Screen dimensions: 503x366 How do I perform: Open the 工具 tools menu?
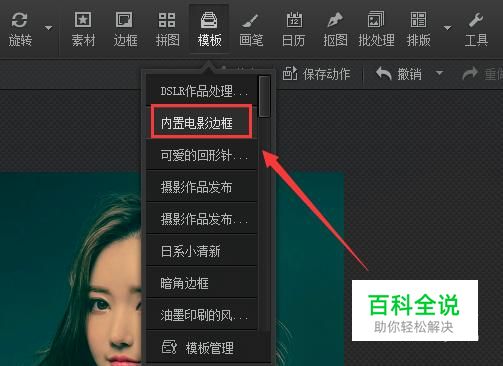coord(476,29)
